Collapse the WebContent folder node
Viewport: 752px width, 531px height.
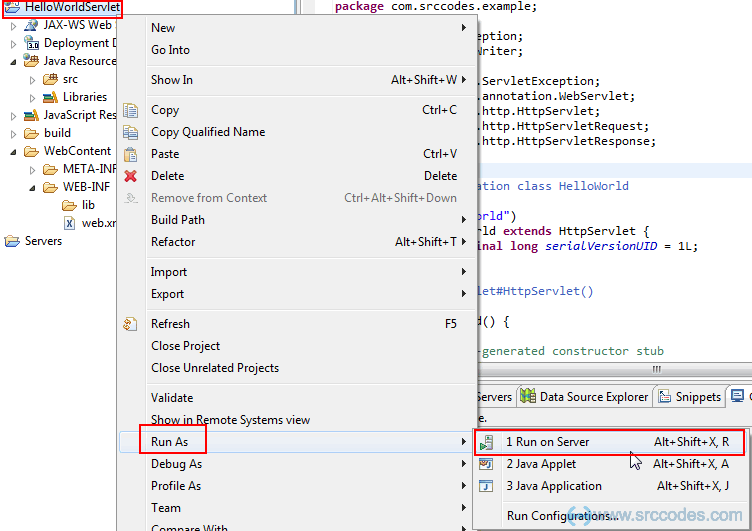coord(13,151)
